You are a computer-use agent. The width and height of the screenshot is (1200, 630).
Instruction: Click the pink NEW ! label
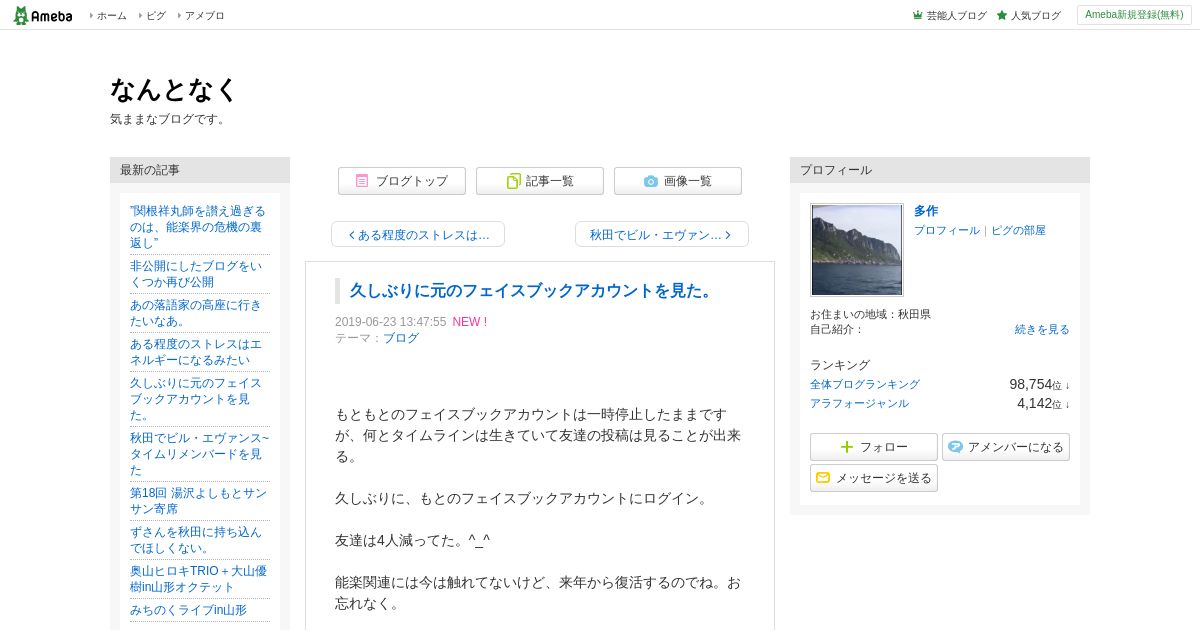pyautogui.click(x=470, y=322)
